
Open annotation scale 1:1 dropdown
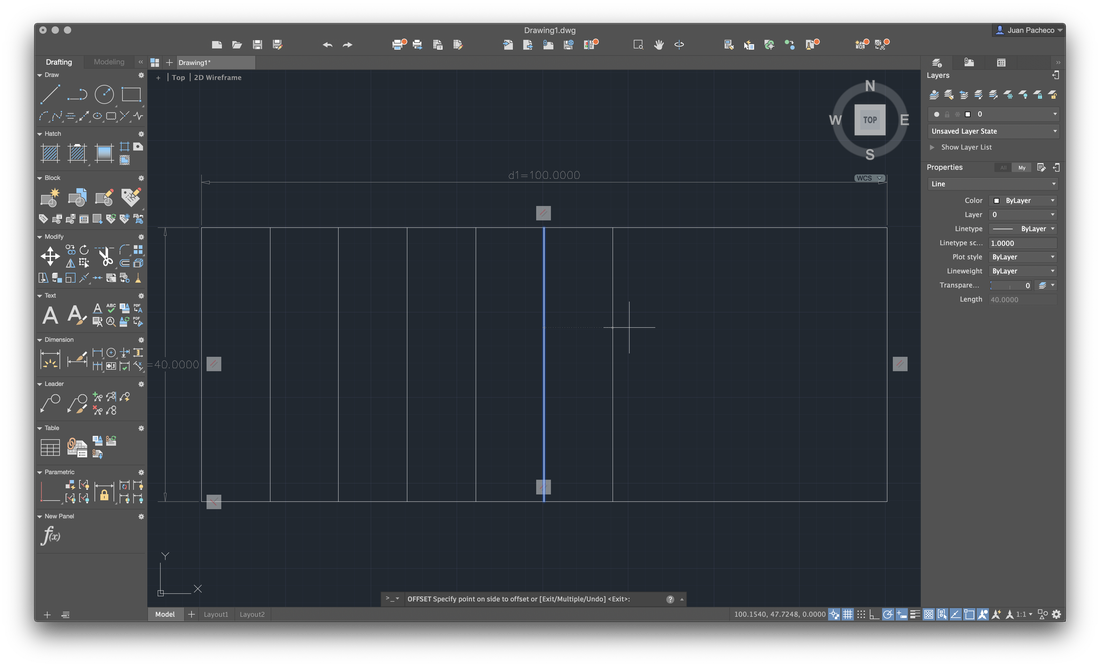pos(1024,614)
